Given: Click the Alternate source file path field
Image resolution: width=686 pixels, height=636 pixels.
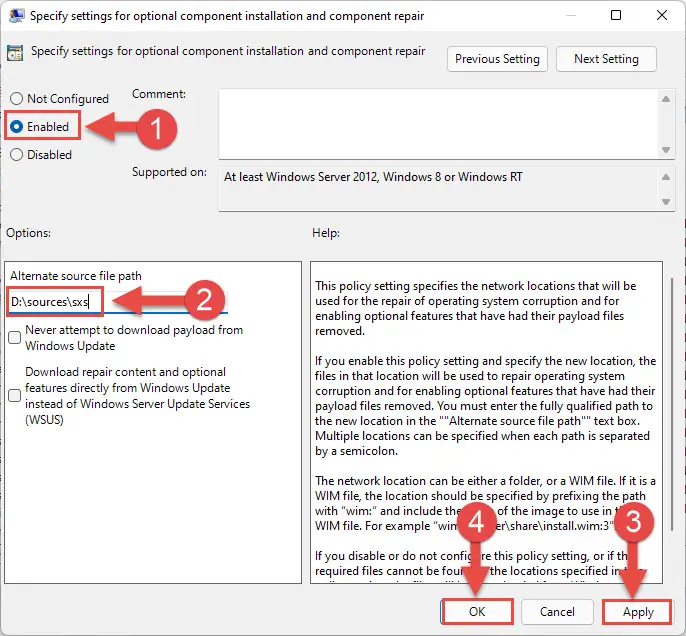Looking at the screenshot, I should tap(118, 302).
